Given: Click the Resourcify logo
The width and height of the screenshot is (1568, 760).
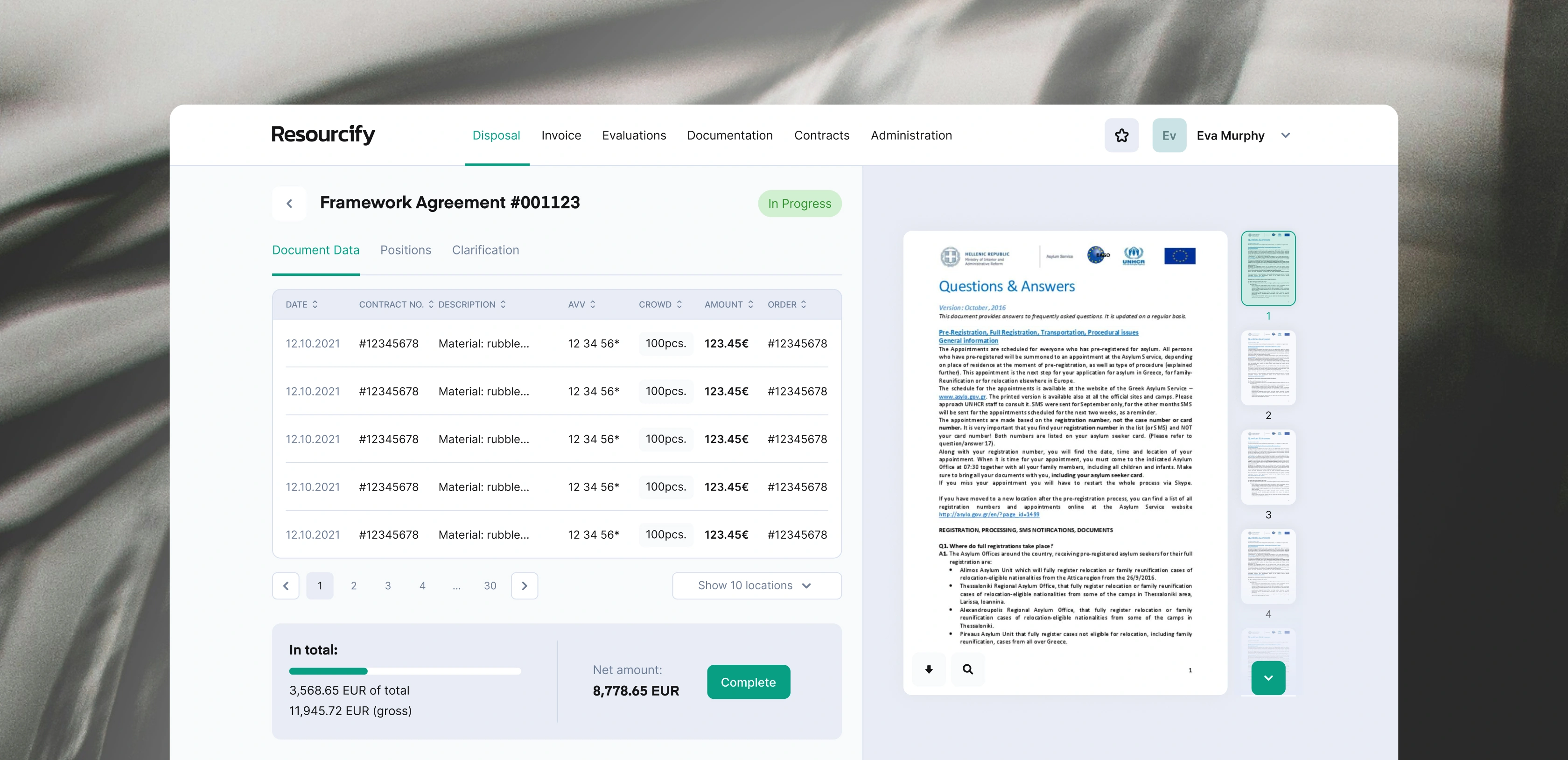Looking at the screenshot, I should [x=323, y=134].
